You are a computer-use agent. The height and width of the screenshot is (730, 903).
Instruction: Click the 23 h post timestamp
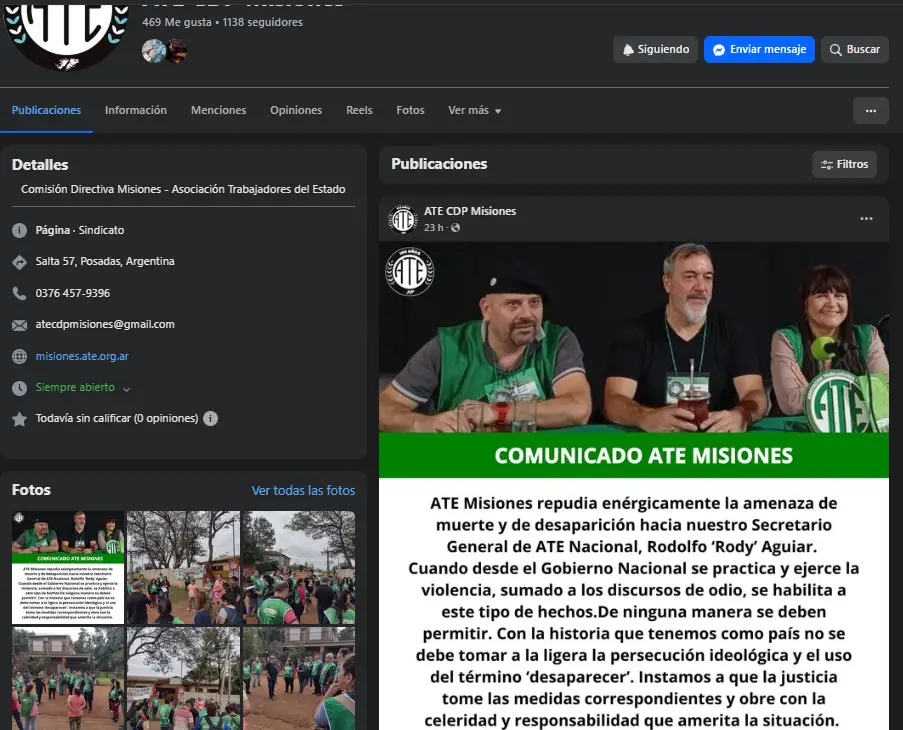click(434, 227)
